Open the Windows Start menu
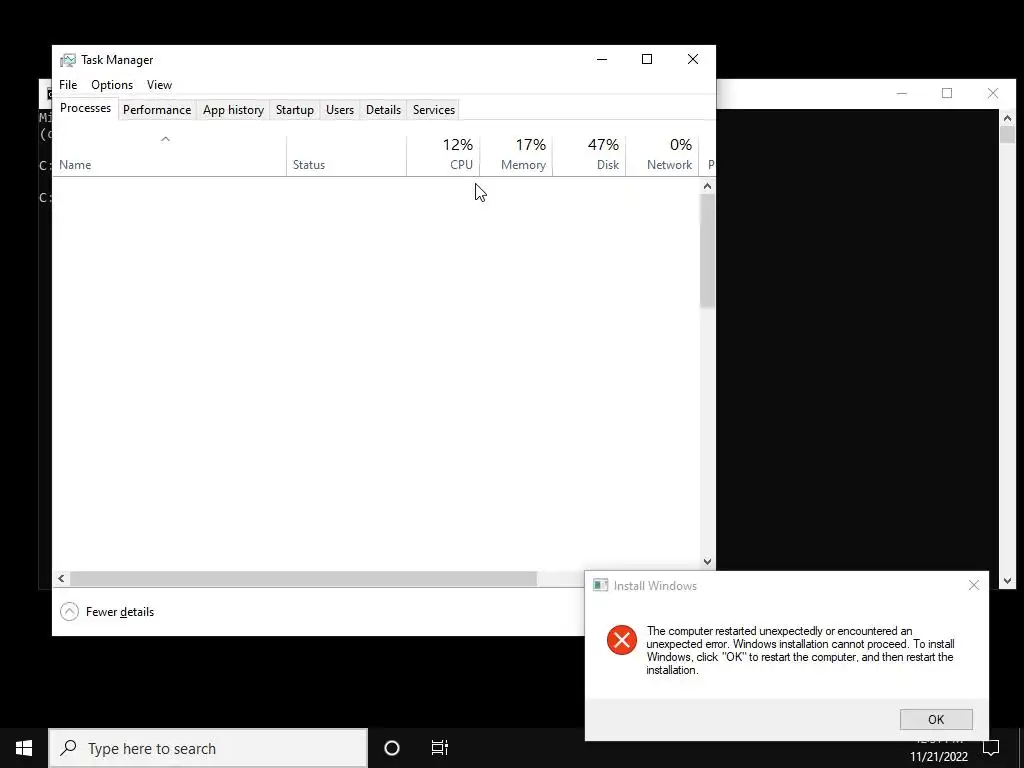 click(24, 748)
